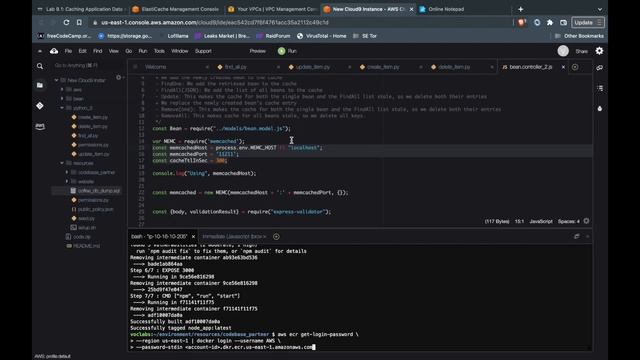
Task: Open the Support menu
Action: (x=203, y=51)
